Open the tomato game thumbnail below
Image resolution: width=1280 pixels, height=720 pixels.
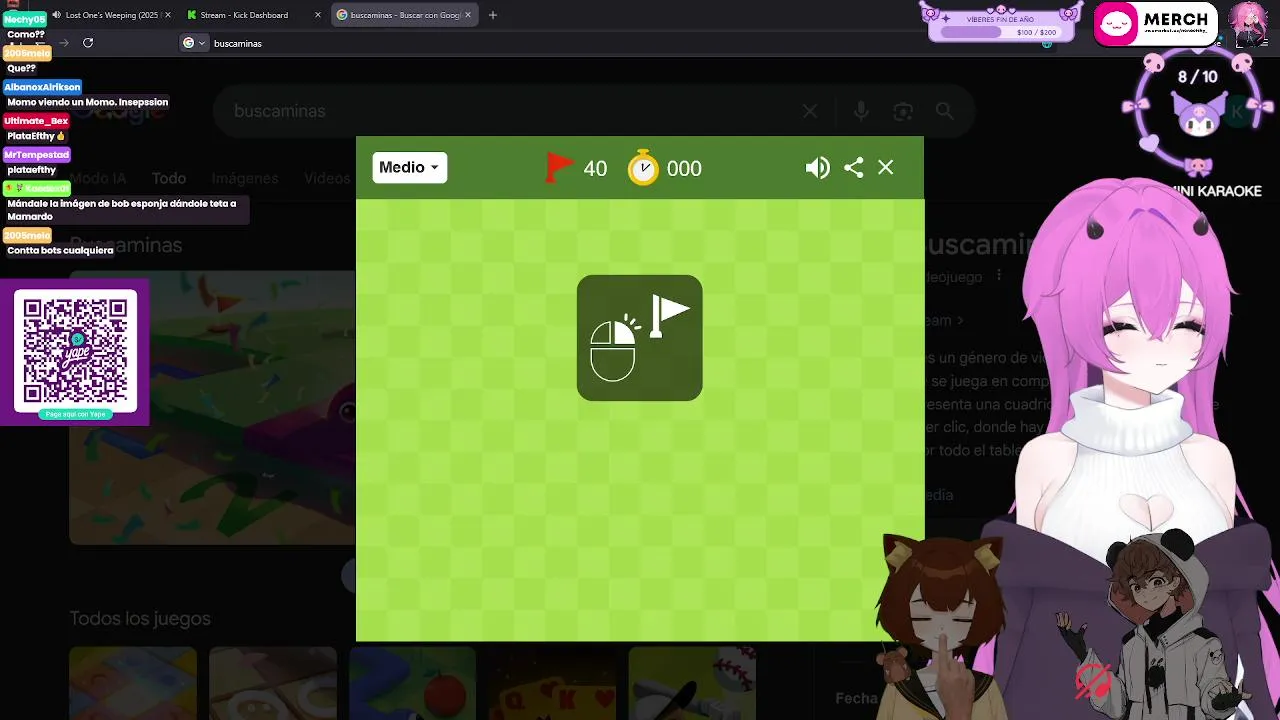[412, 684]
